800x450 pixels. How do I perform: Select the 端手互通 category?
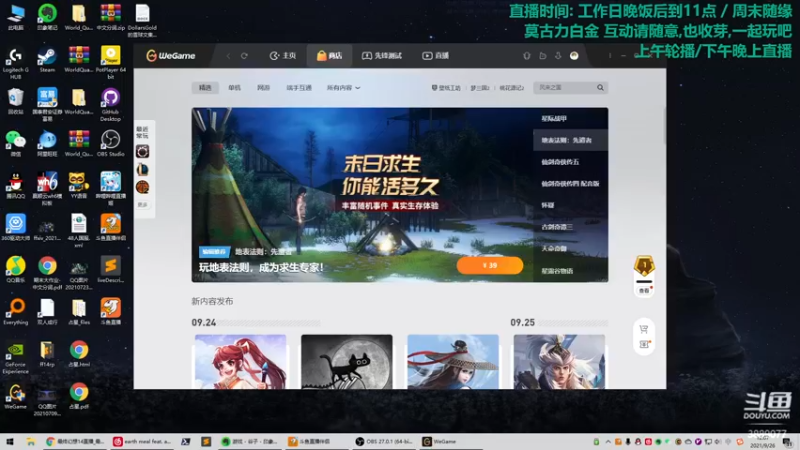click(x=299, y=88)
